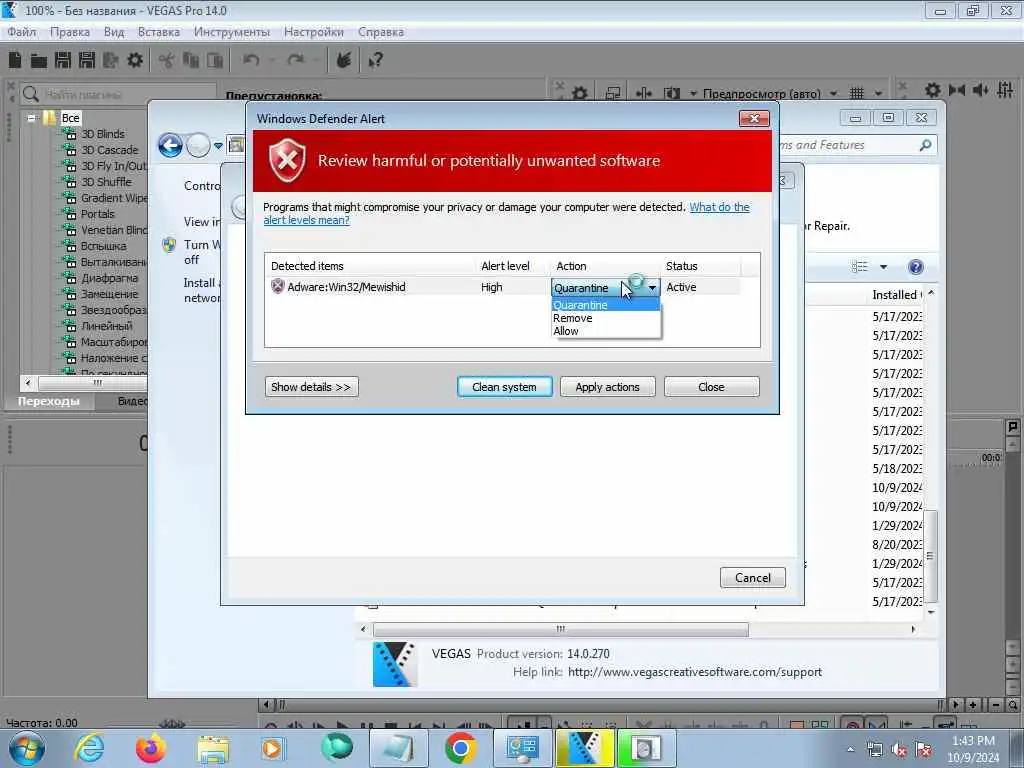Open Файл menu
Viewport: 1024px width, 768px height.
22,32
